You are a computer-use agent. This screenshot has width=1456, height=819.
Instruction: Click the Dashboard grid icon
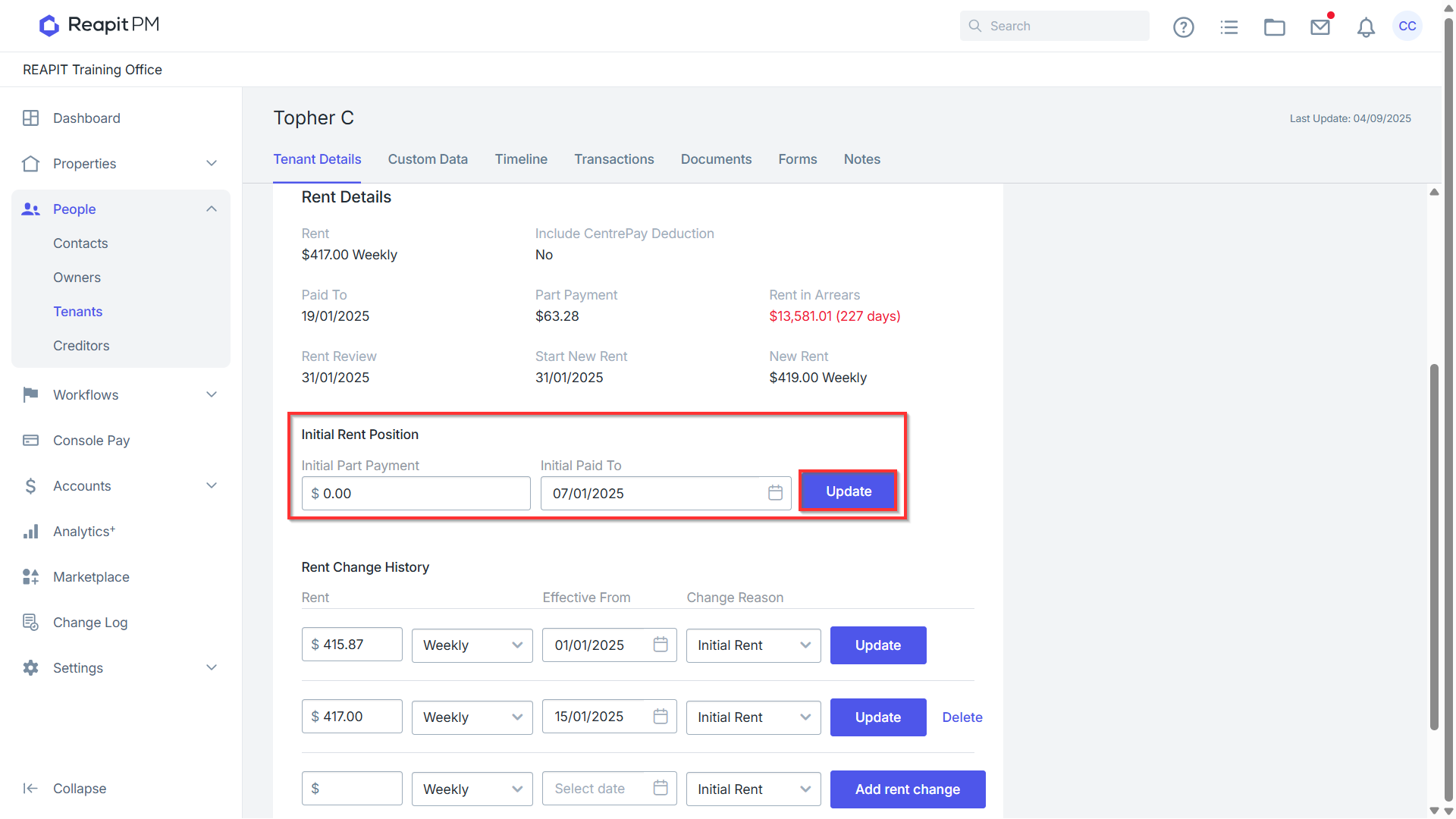pyautogui.click(x=31, y=118)
